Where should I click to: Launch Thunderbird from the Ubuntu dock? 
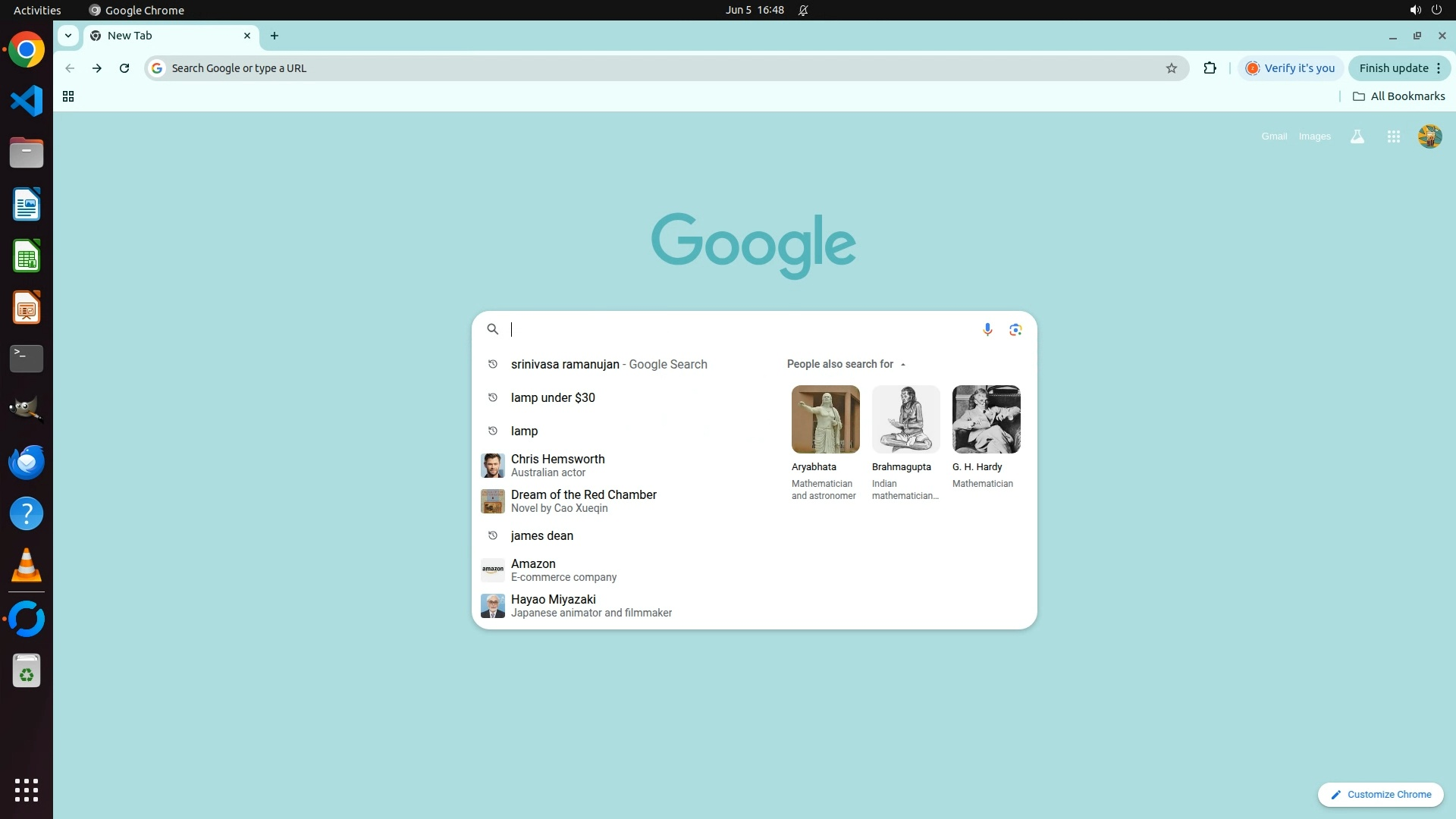coord(27,463)
